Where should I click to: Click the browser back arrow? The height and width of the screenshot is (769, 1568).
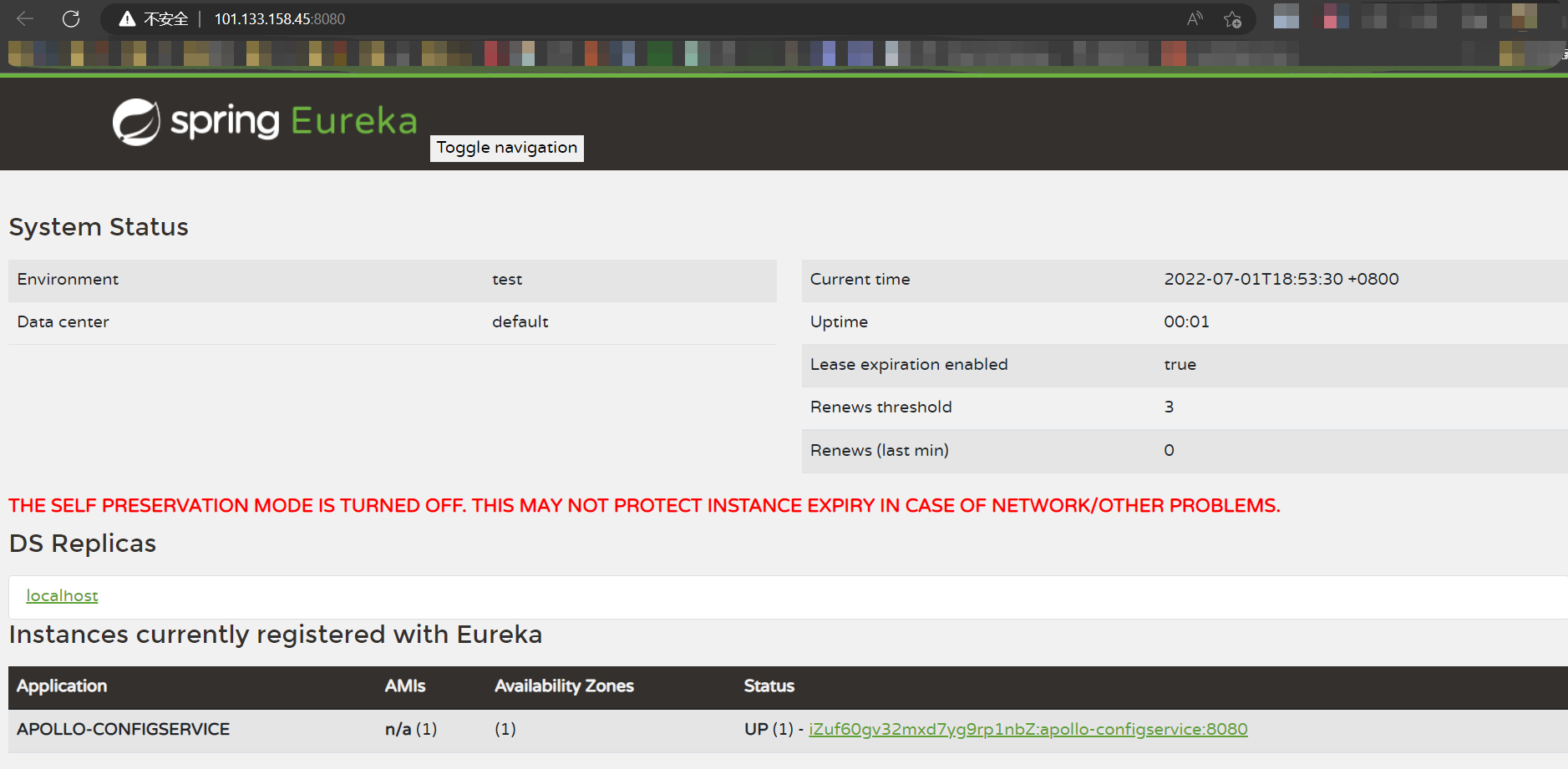click(x=25, y=18)
